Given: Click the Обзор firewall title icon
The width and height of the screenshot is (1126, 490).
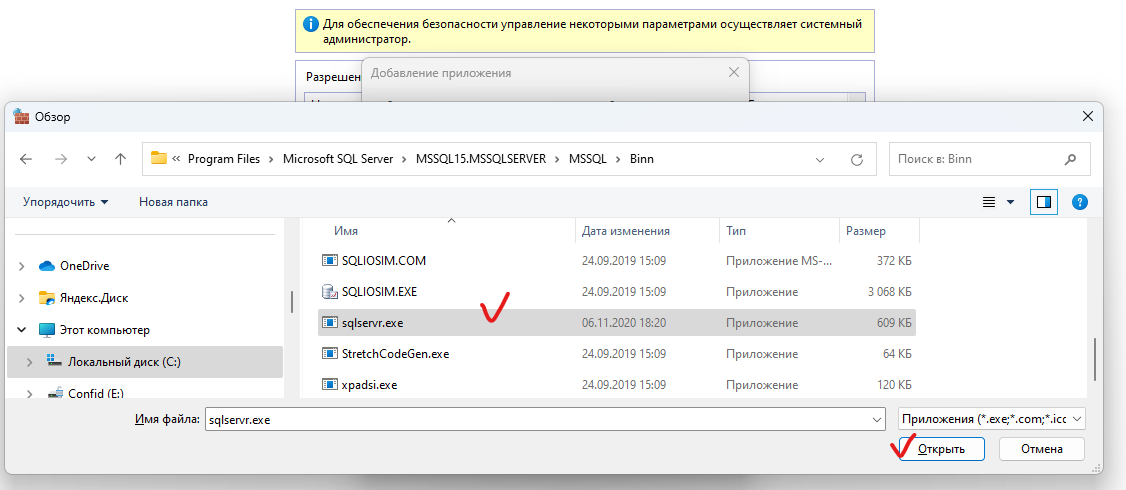Looking at the screenshot, I should click(x=21, y=116).
